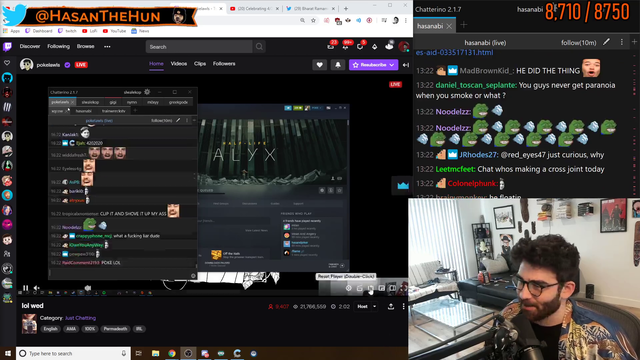Open the Prime loot crown icon
The height and width of the screenshot is (360, 640).
click(389, 47)
